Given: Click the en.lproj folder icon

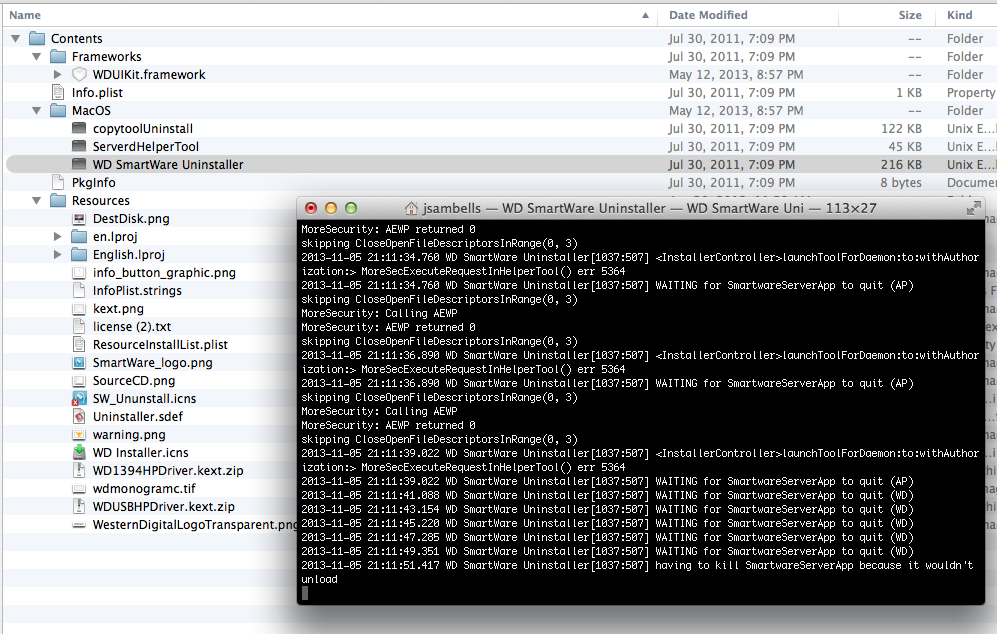Looking at the screenshot, I should point(79,237).
